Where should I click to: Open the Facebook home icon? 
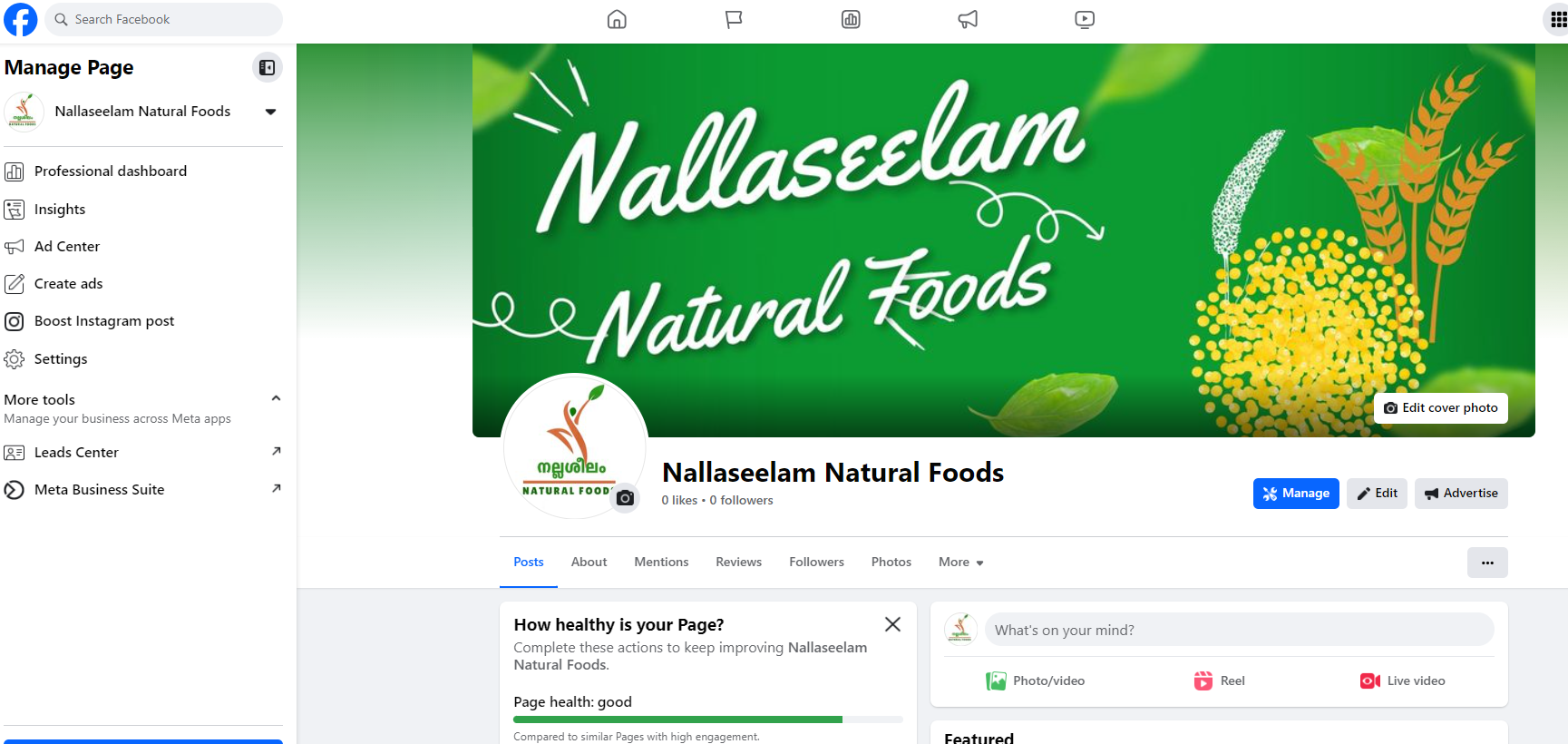pyautogui.click(x=617, y=19)
